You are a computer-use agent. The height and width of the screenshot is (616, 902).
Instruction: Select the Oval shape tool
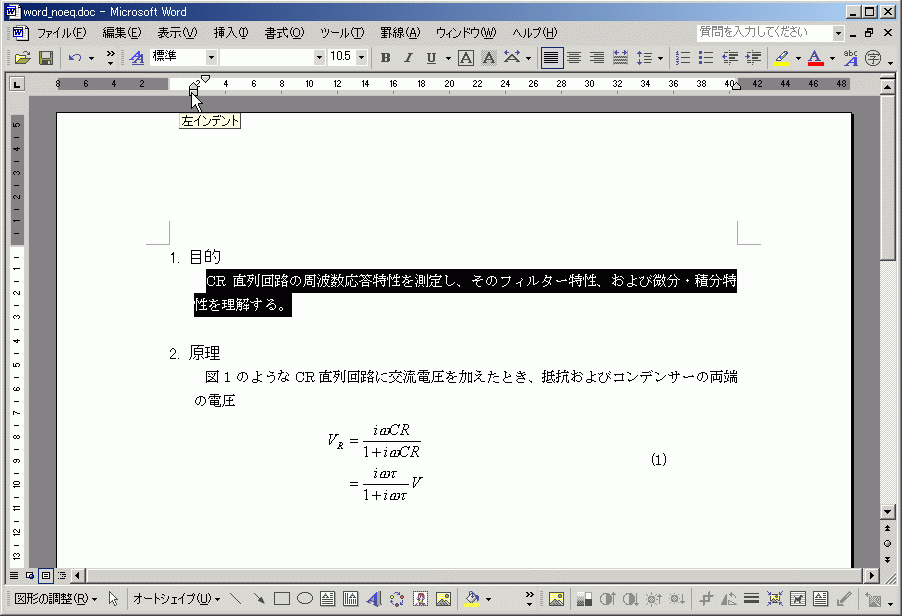(305, 599)
